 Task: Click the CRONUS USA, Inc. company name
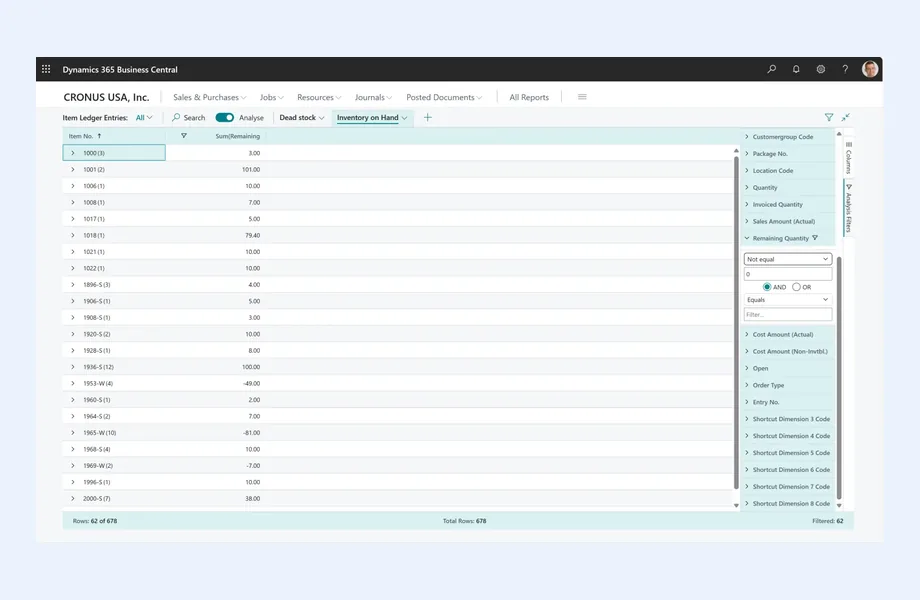106,97
